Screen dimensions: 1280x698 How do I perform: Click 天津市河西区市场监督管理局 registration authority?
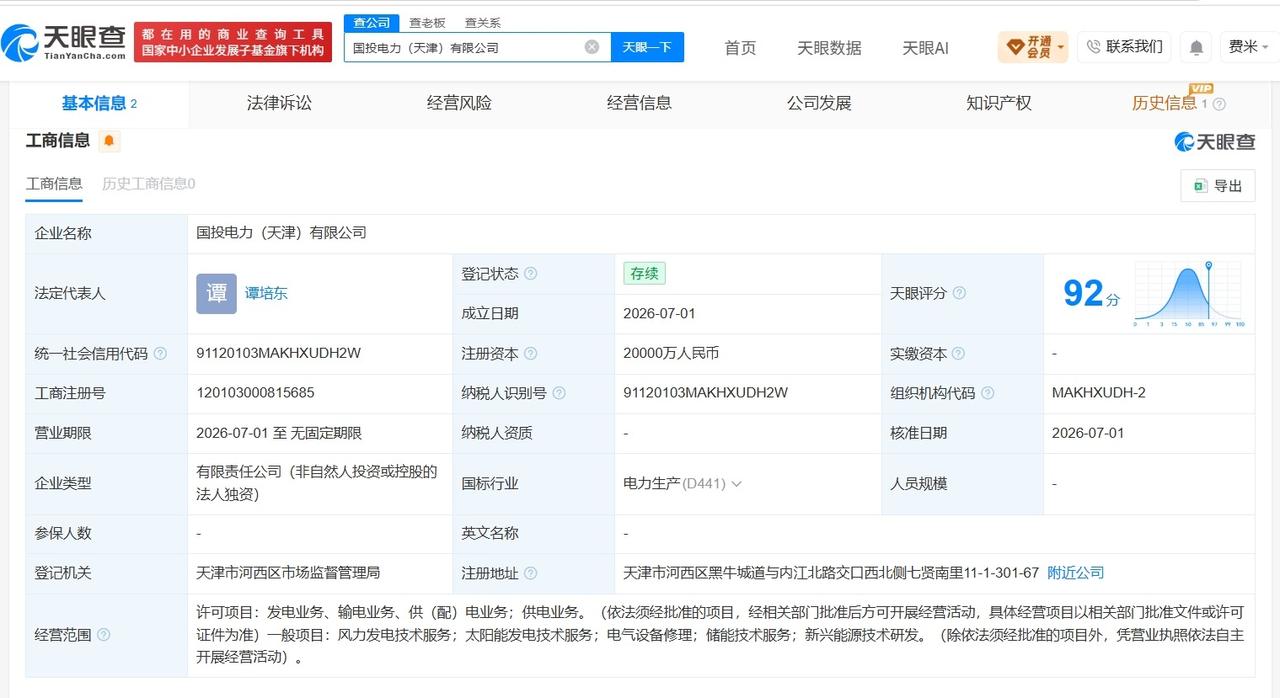[289, 573]
